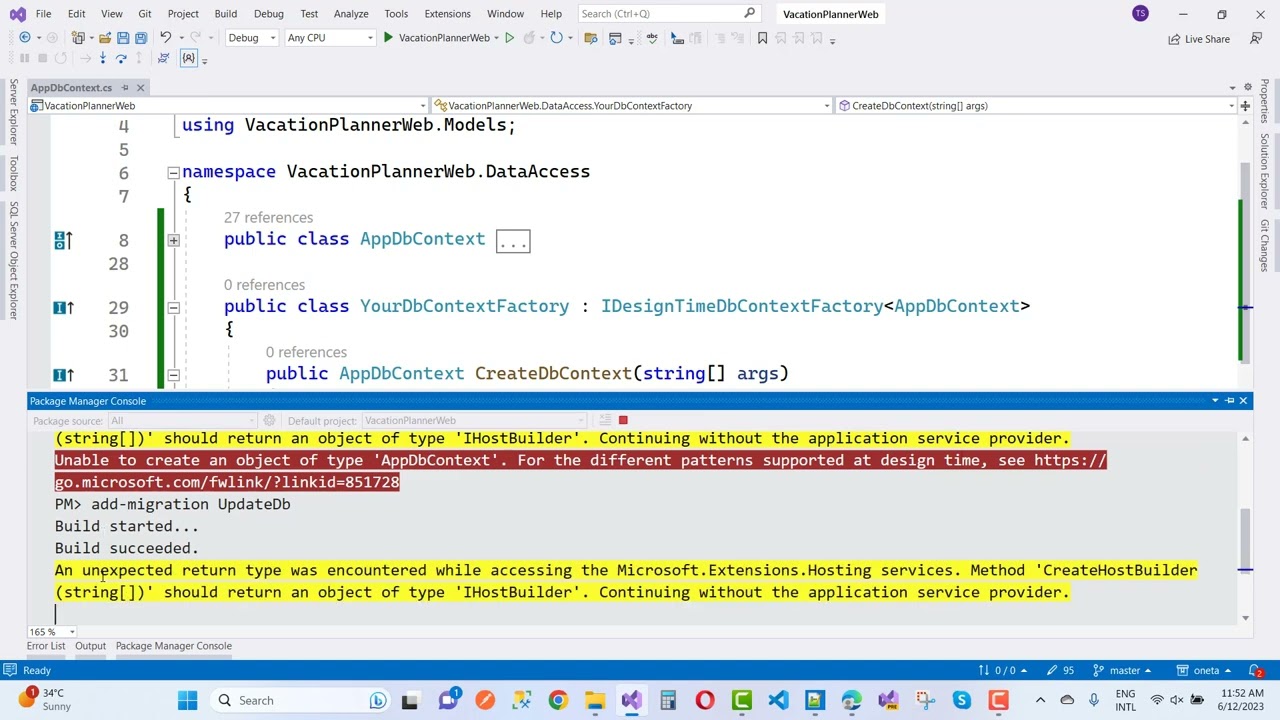
Task: Open the Build menu
Action: click(225, 14)
